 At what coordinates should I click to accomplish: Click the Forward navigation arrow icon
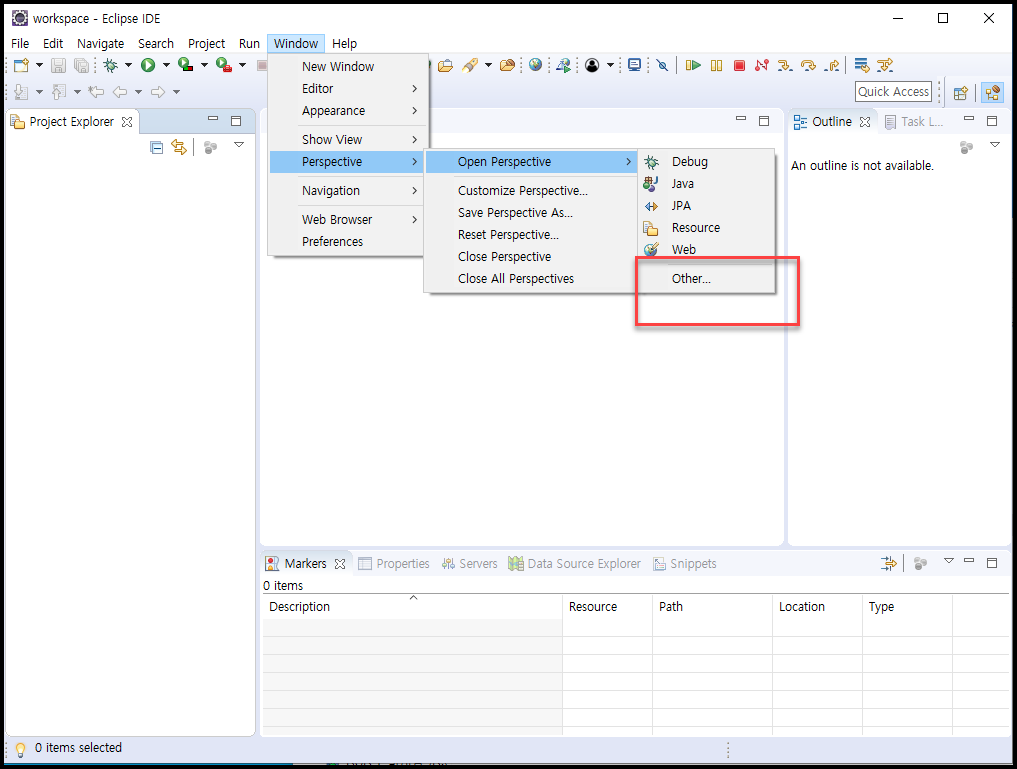pos(158,92)
